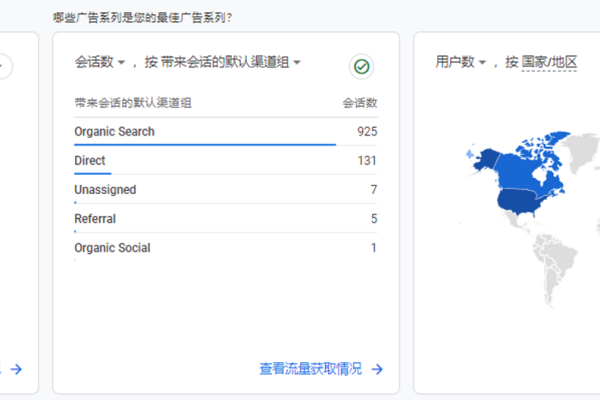
Task: Click the 国家/地区 dimension label
Action: (x=549, y=62)
